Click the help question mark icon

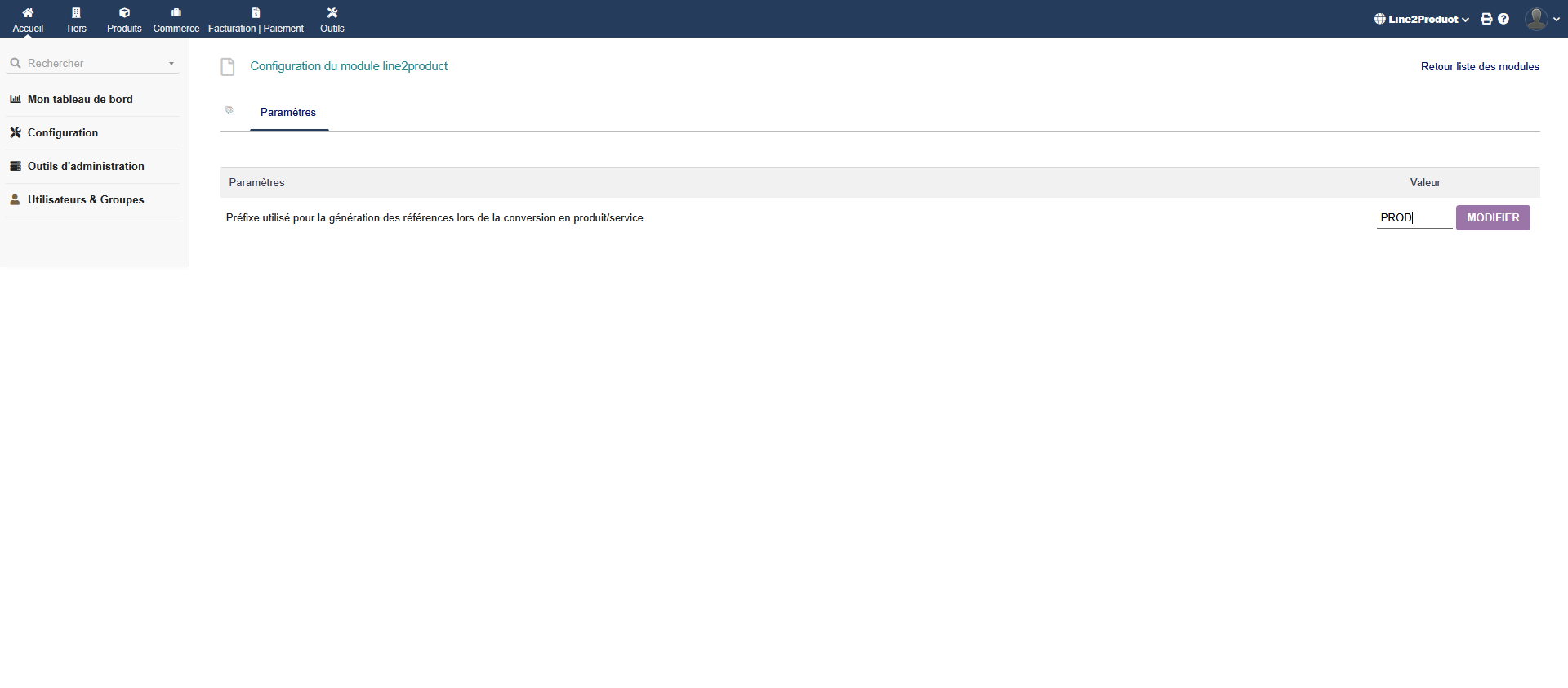tap(1503, 19)
